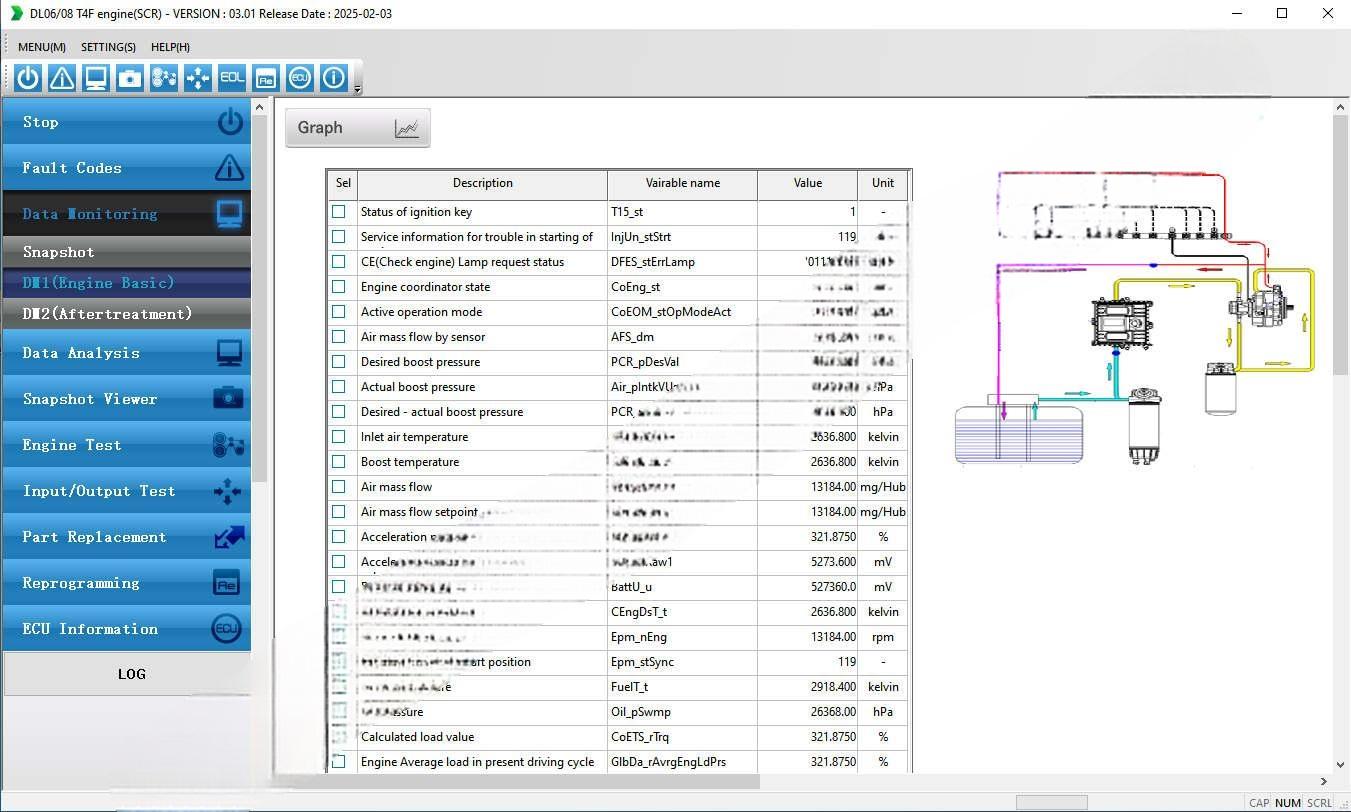Collapse the Data Monitoring sidebar section

[126, 214]
